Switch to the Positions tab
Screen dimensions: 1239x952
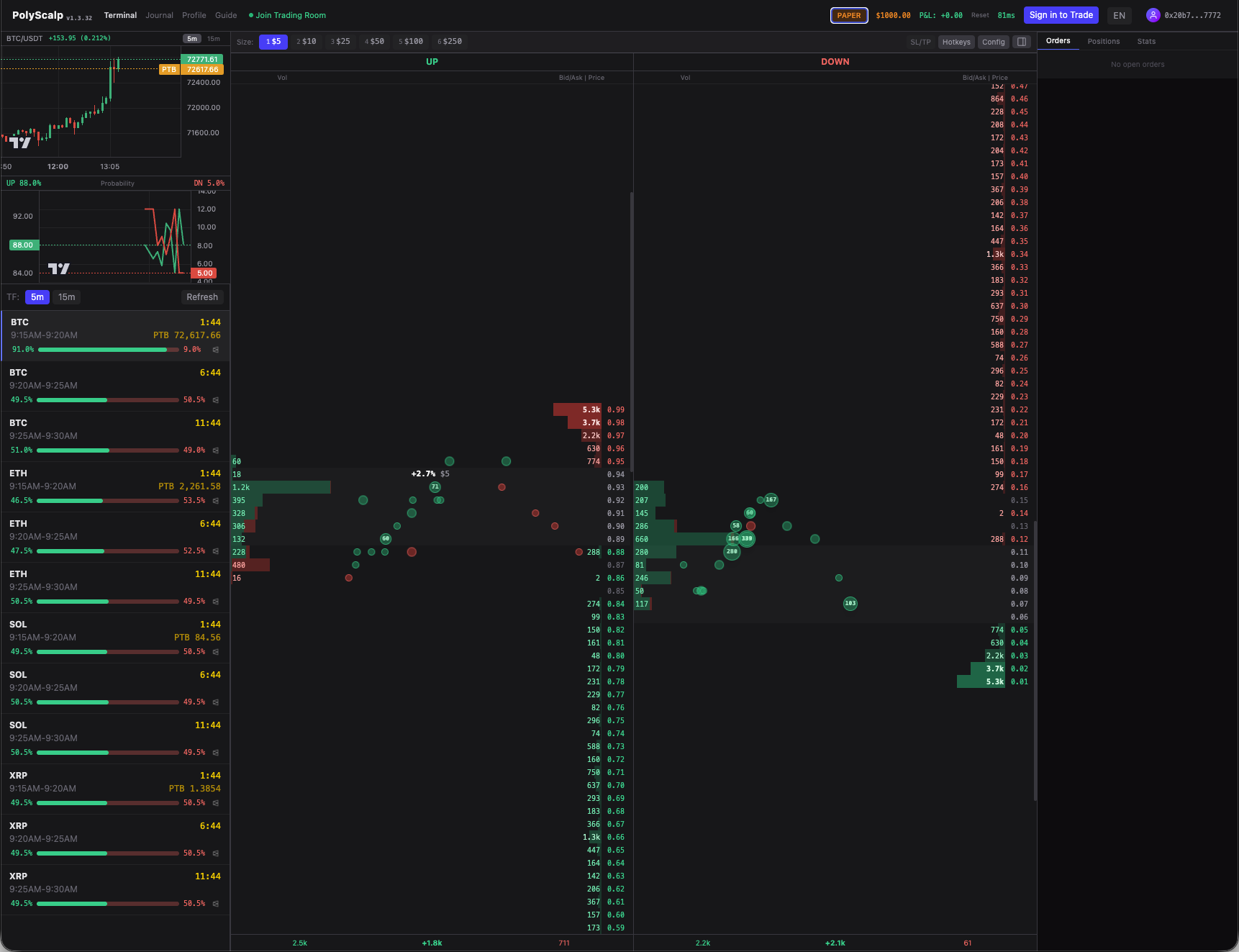point(1103,41)
